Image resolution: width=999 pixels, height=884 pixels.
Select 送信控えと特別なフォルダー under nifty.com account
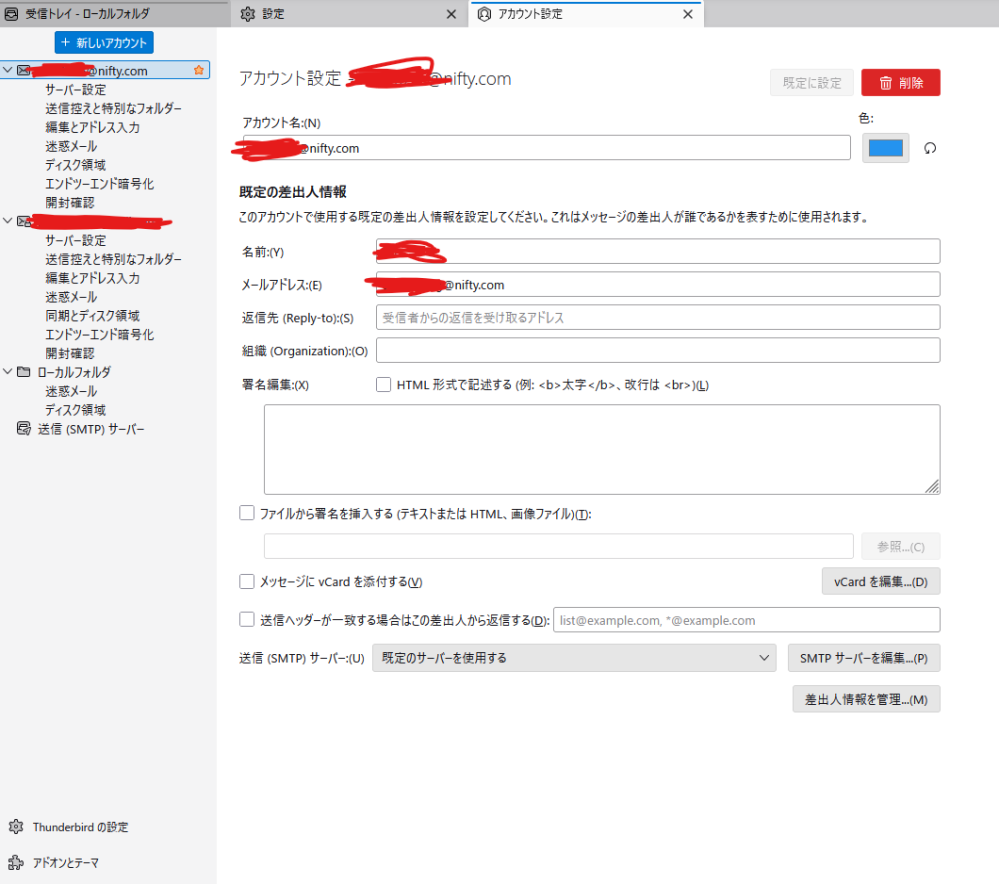click(113, 108)
